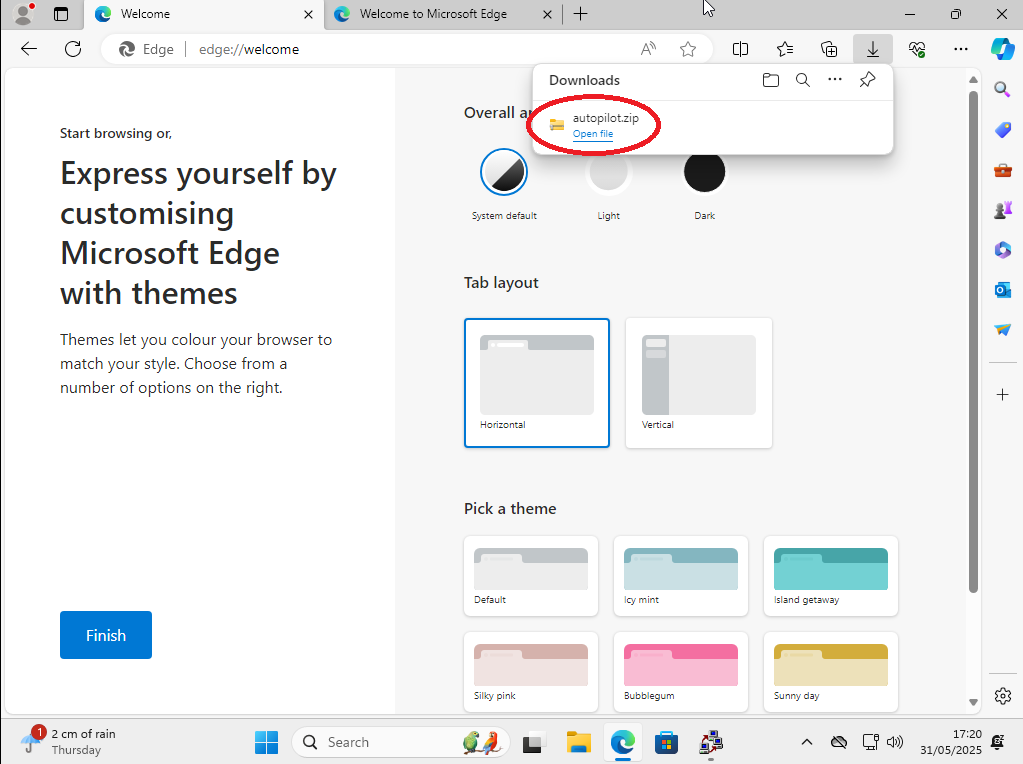
Task: Open Split screen toolbar icon
Action: (x=741, y=49)
